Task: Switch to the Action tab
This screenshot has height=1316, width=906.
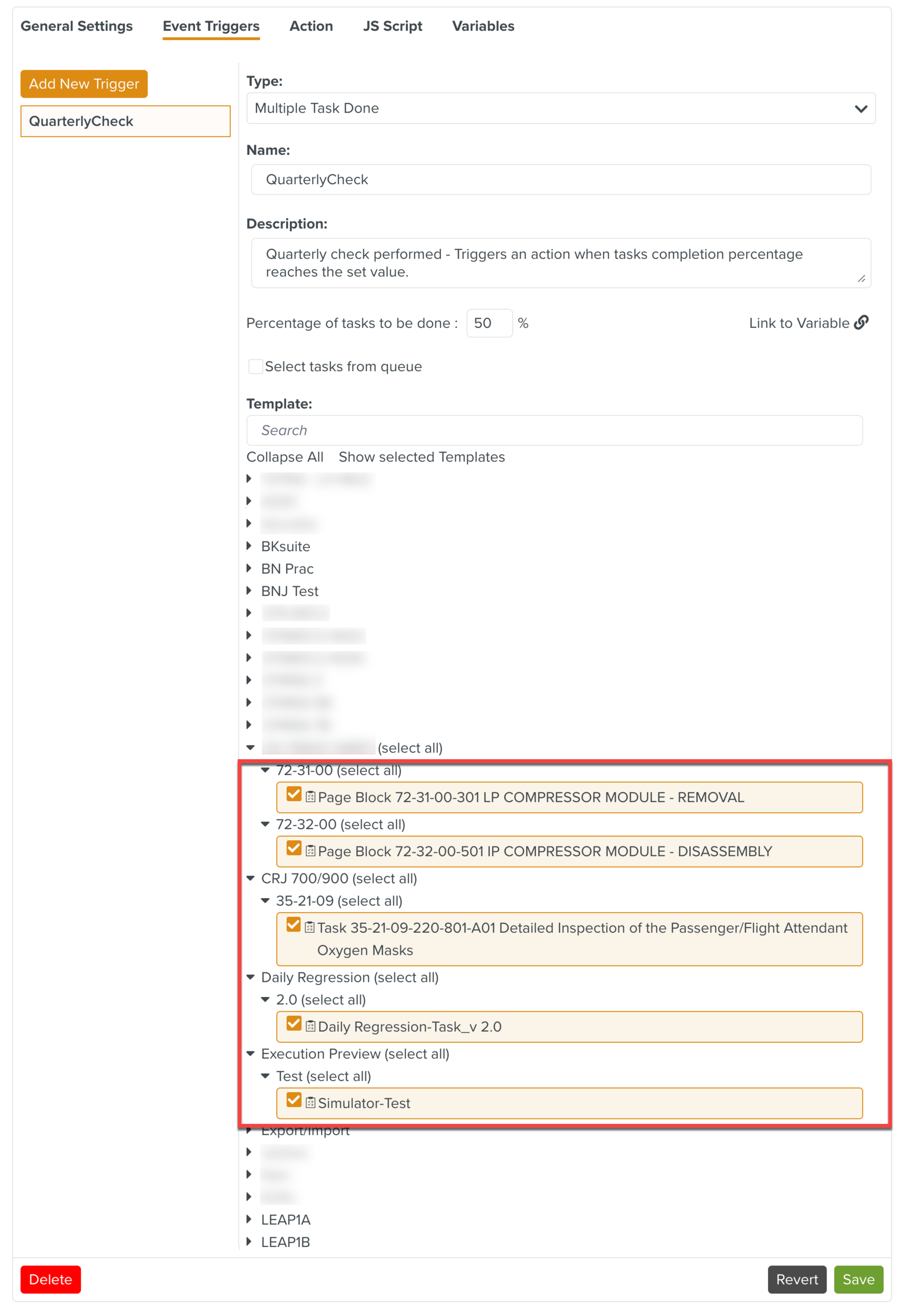Action: tap(311, 26)
